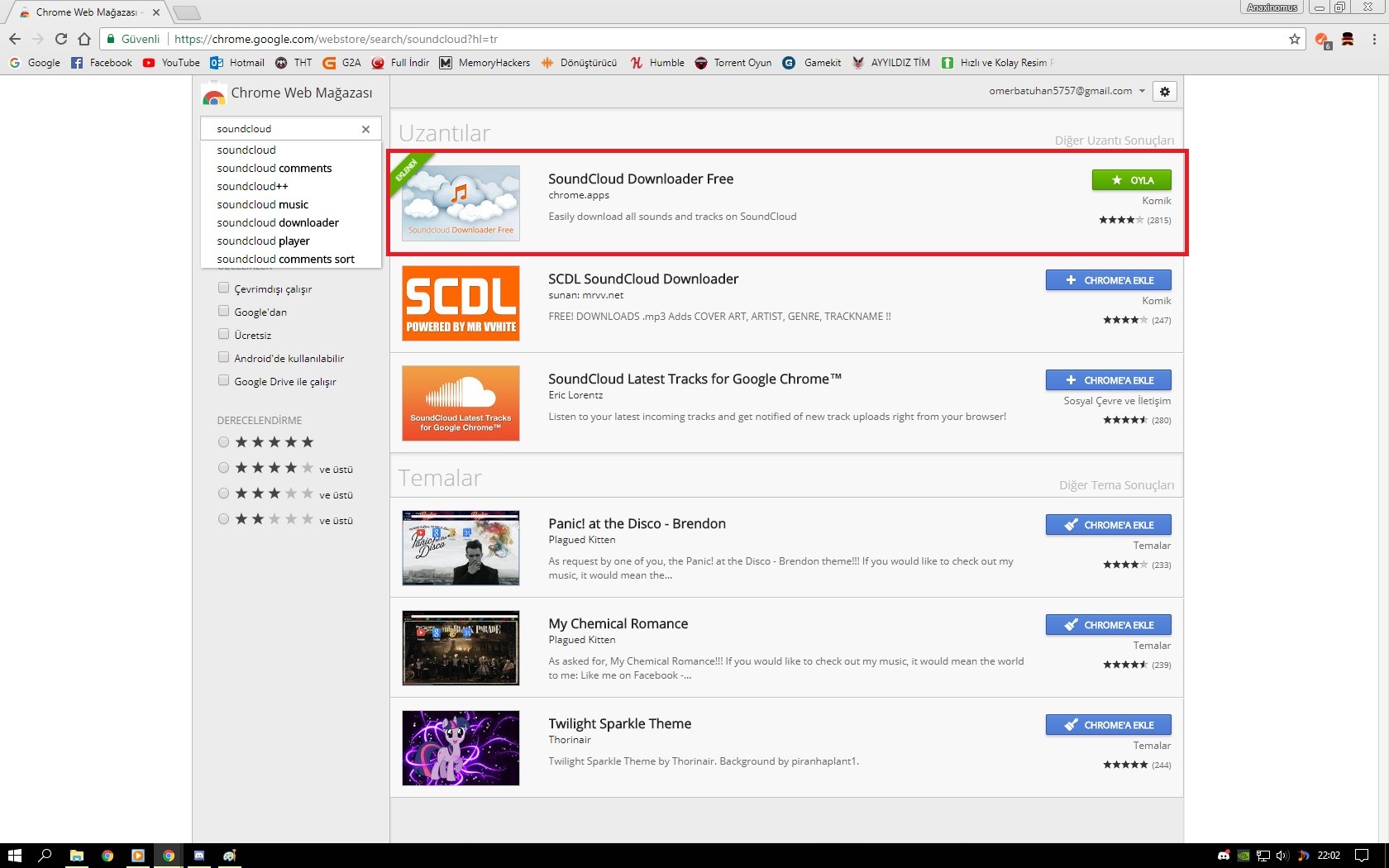
Task: Open the YouTube bookmark
Action: 171,63
